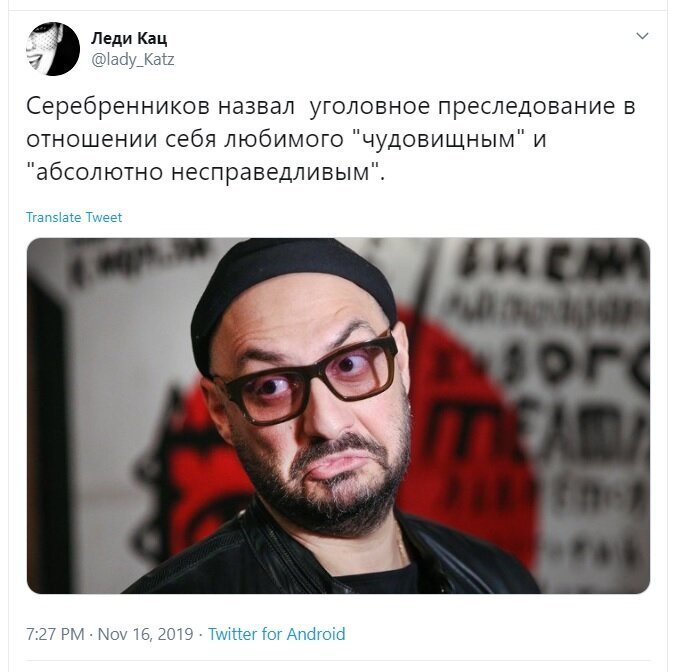Click the word отношении in the second line
This screenshot has width=682, height=672.
click(x=92, y=139)
